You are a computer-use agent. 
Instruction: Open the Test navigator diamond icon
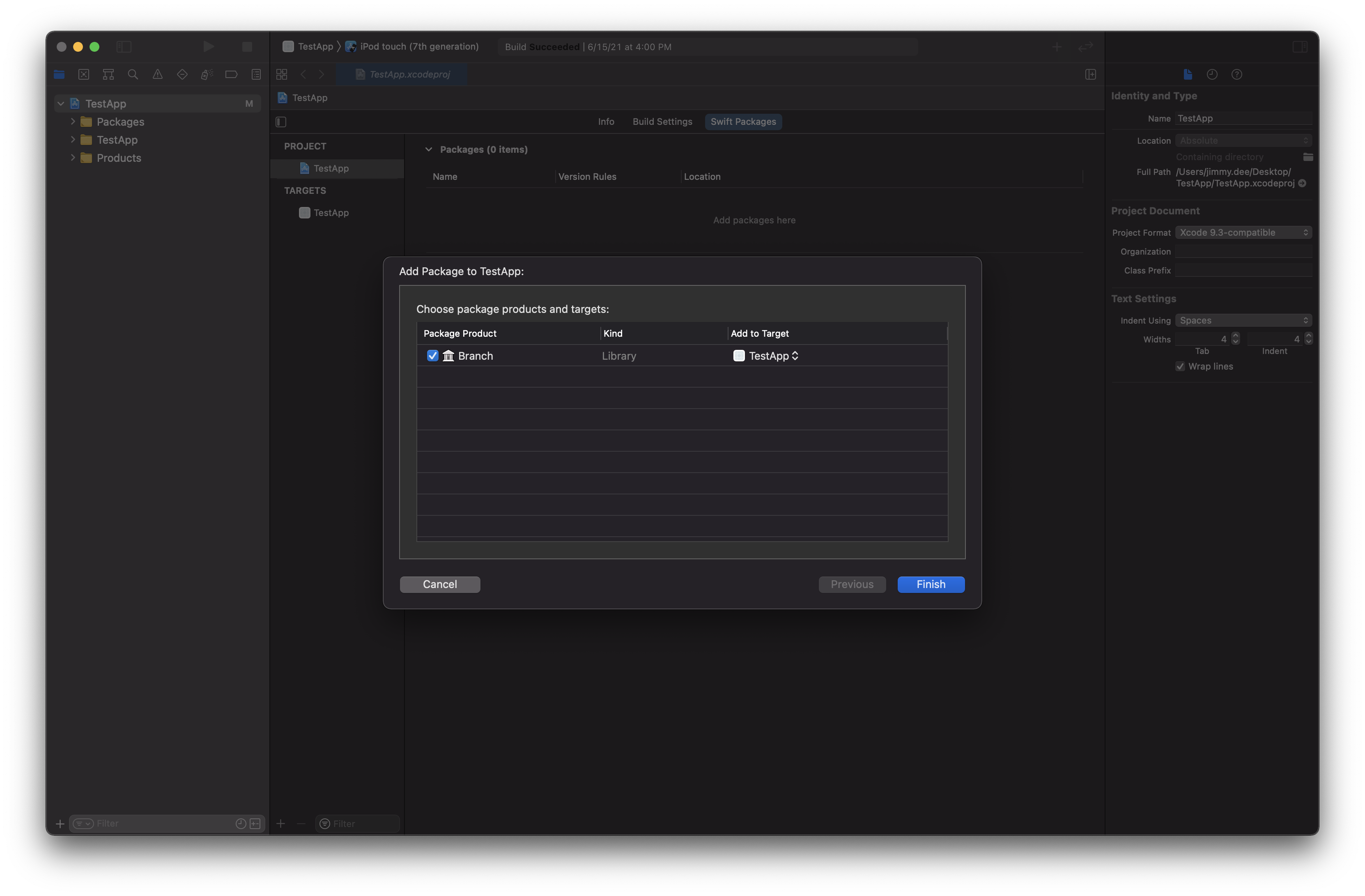182,75
